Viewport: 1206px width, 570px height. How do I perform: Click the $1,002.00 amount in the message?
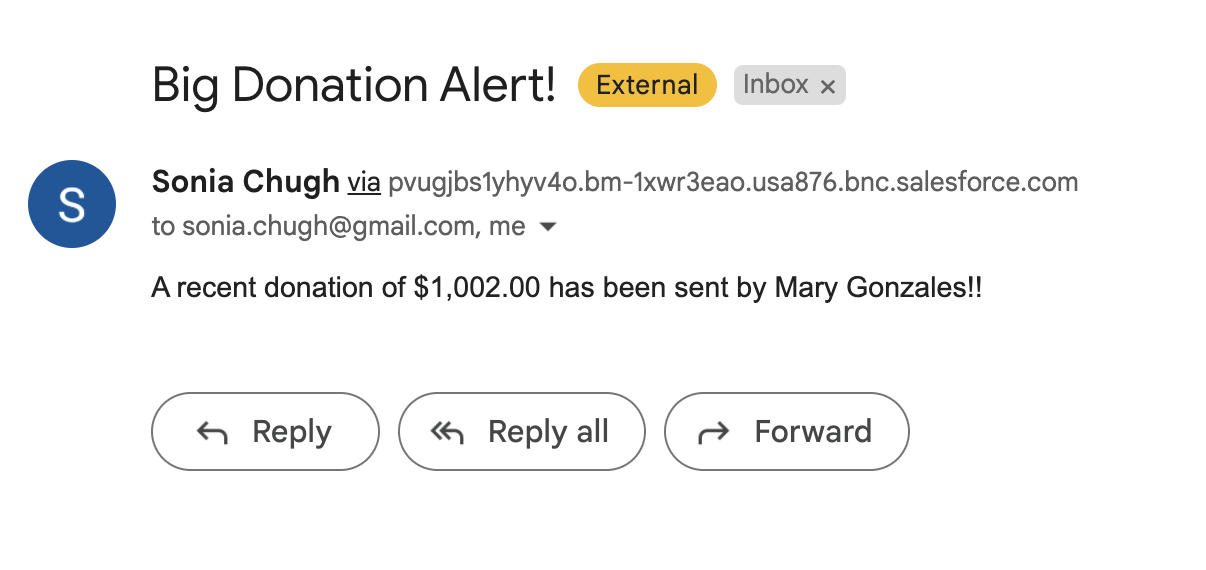point(477,288)
